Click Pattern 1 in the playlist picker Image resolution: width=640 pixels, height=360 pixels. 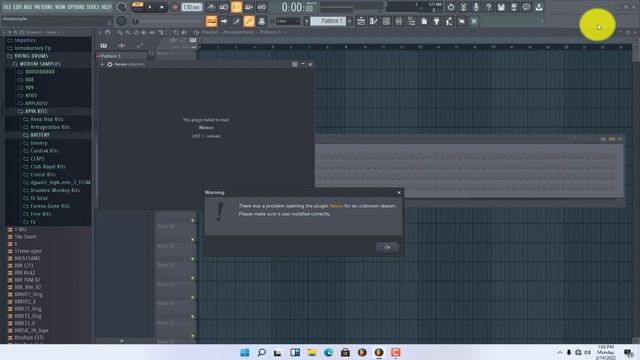click(122, 56)
